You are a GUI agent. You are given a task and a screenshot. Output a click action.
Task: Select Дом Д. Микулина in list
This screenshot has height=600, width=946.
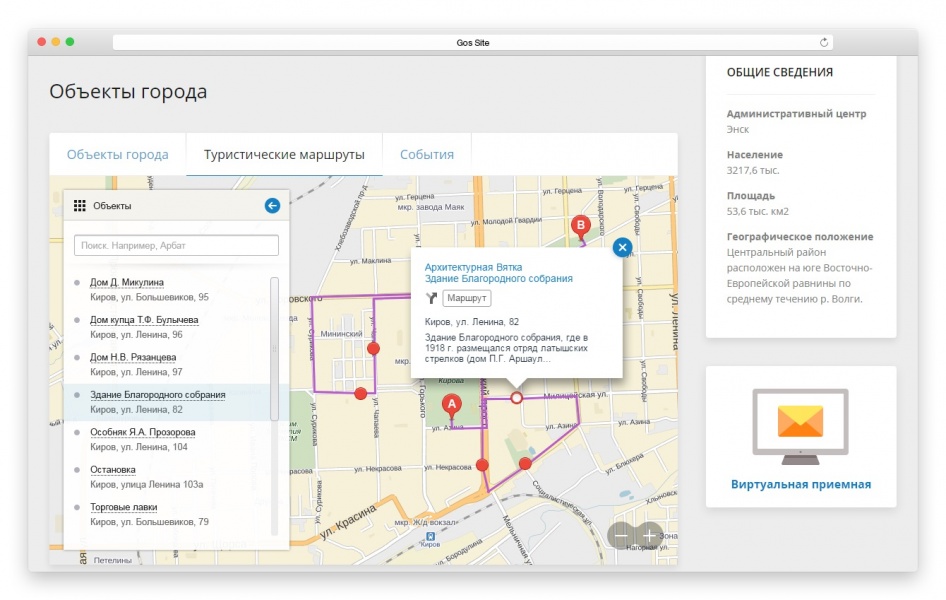(x=127, y=283)
